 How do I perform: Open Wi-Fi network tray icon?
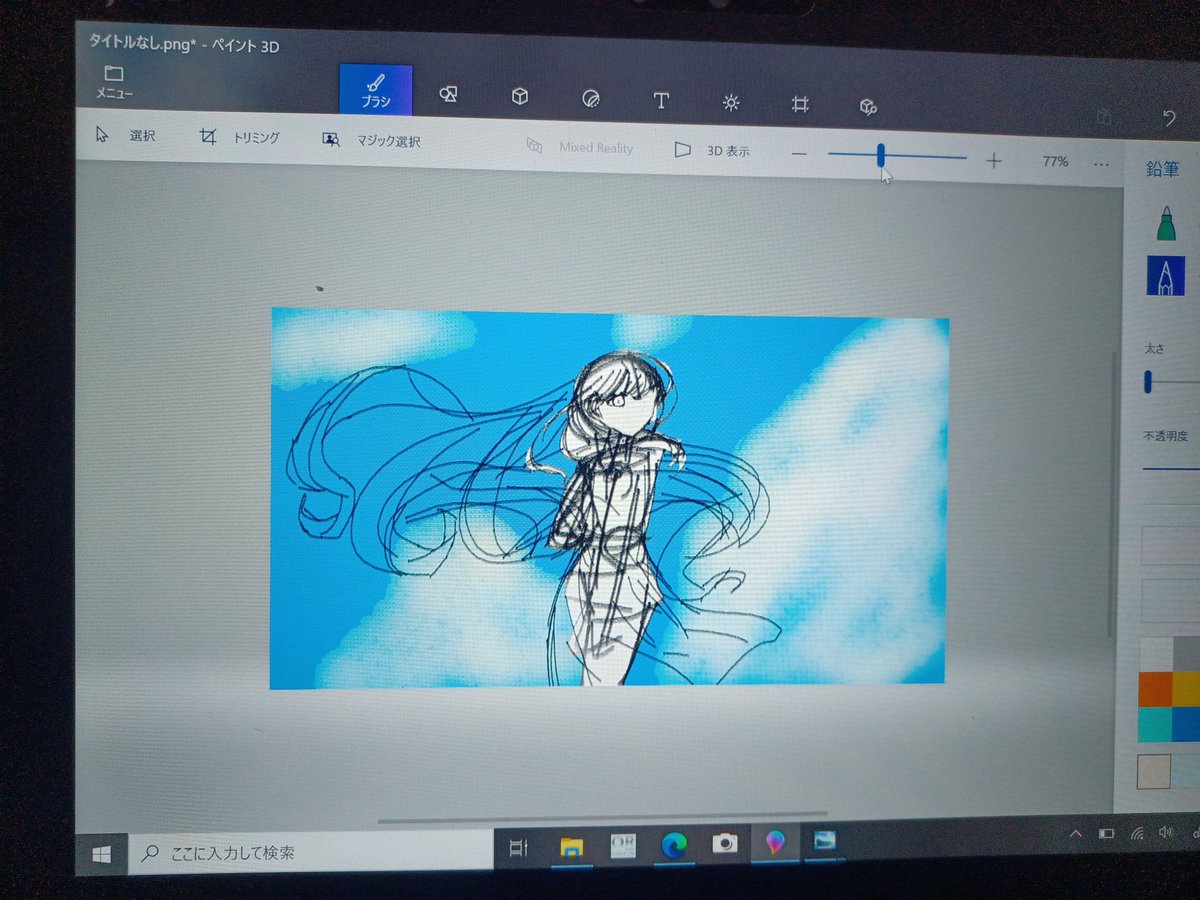tap(1137, 832)
